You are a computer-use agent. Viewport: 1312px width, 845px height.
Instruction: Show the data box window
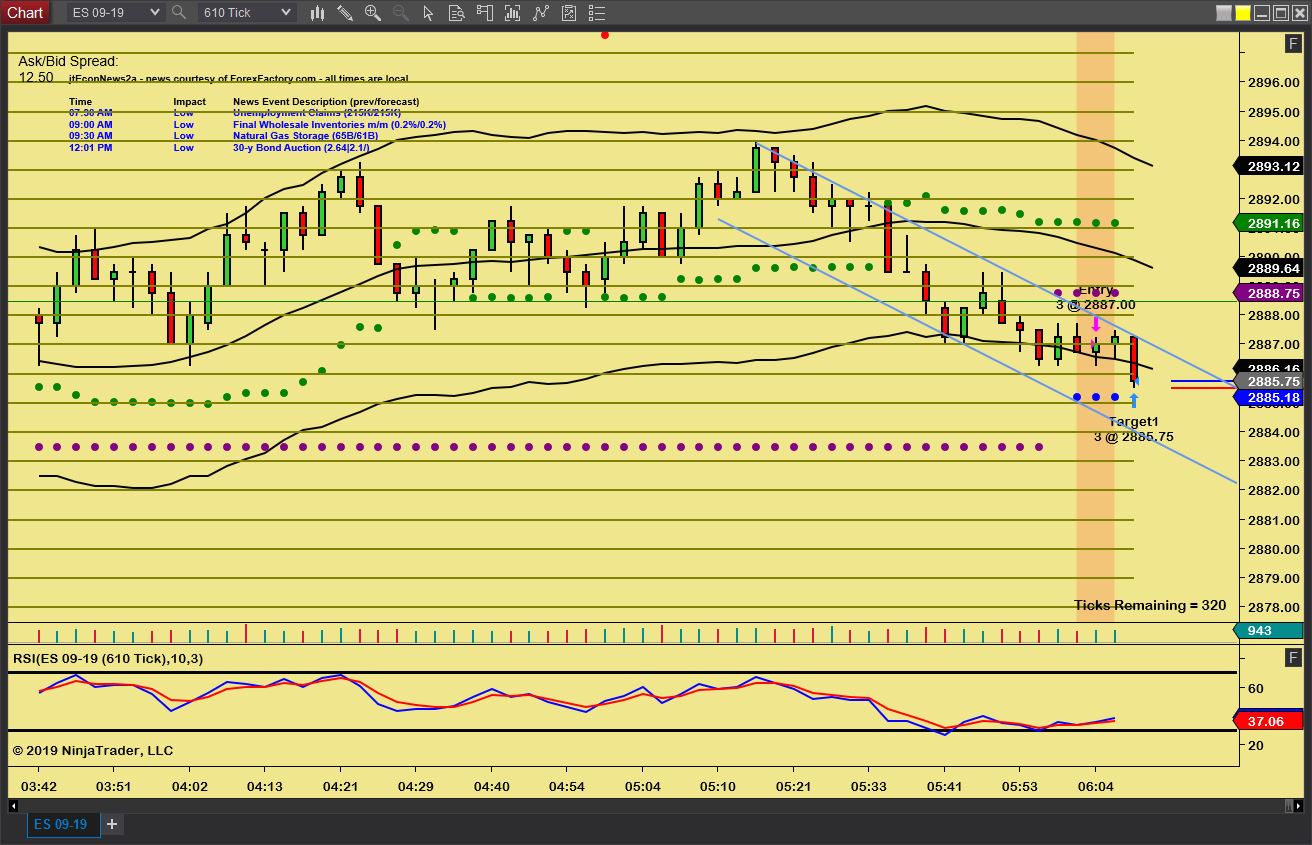458,13
